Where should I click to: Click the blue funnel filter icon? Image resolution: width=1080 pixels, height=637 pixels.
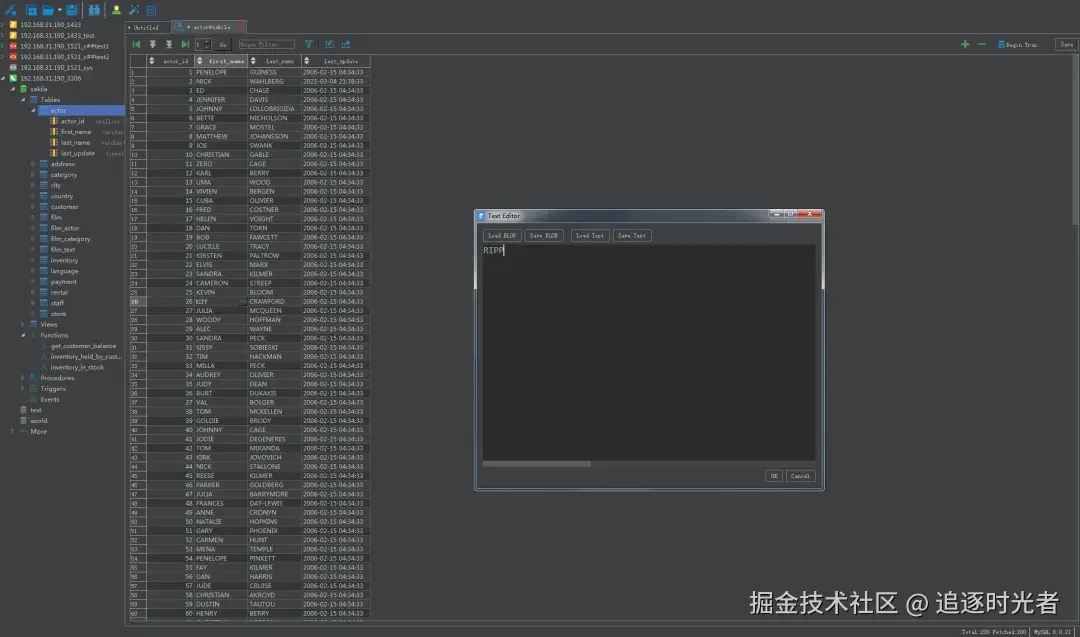(308, 44)
